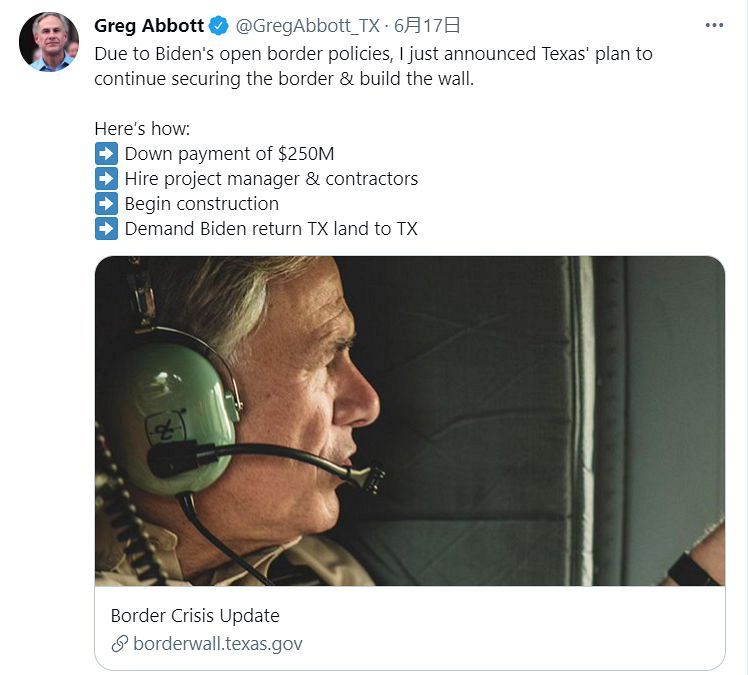Viewport: 748px width, 675px height.
Task: Click "Hire project manager & contractors" text
Action: click(271, 179)
